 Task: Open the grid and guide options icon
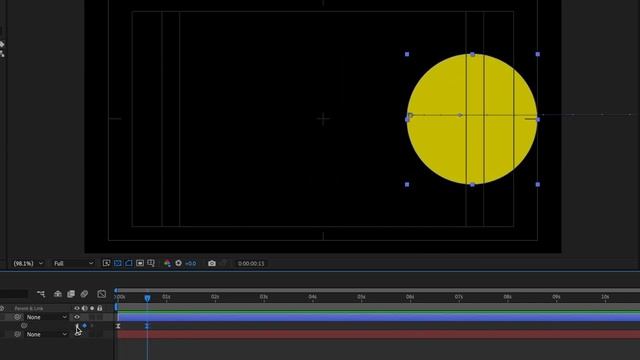point(151,263)
